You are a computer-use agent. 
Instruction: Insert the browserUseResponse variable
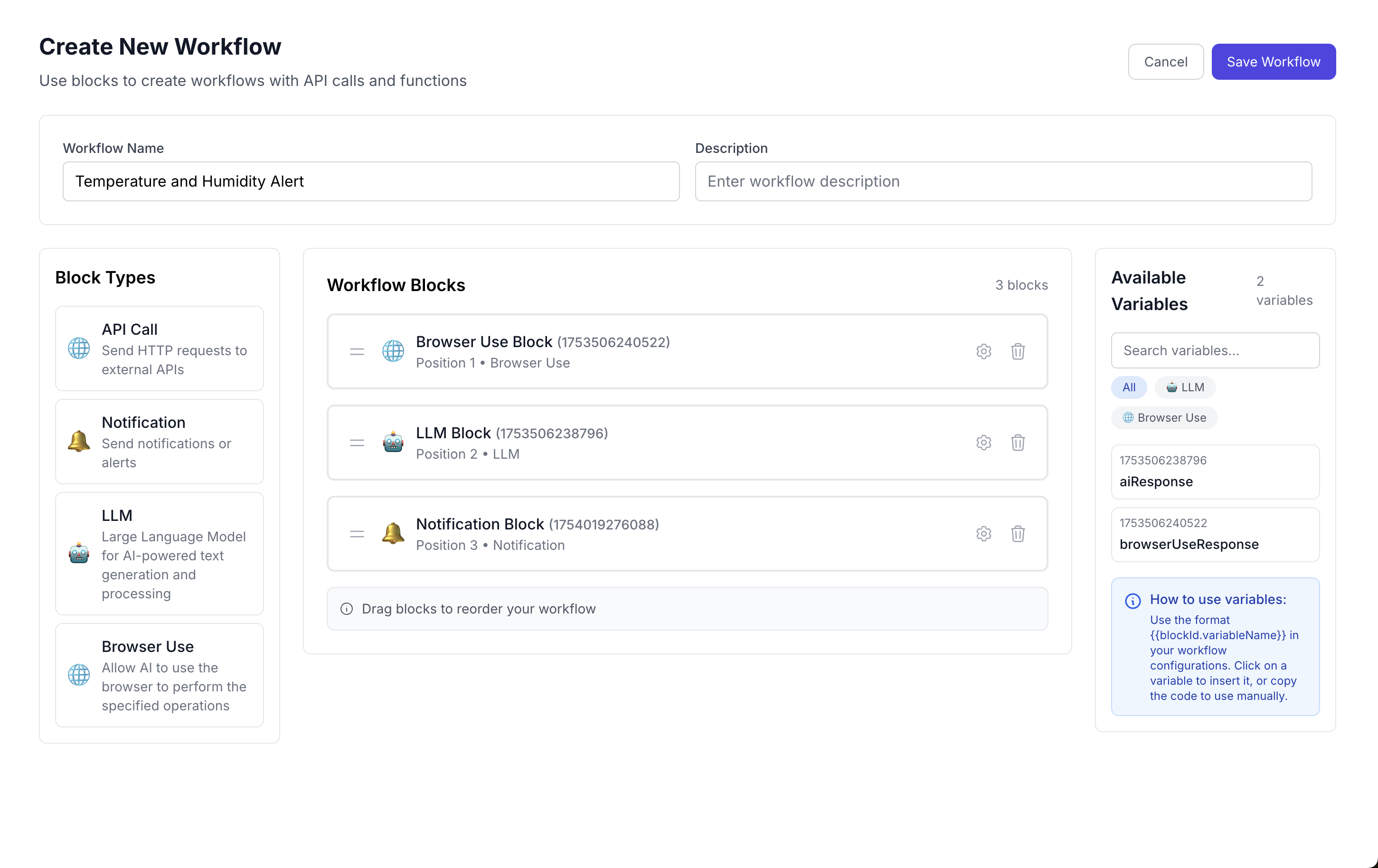coord(1215,535)
